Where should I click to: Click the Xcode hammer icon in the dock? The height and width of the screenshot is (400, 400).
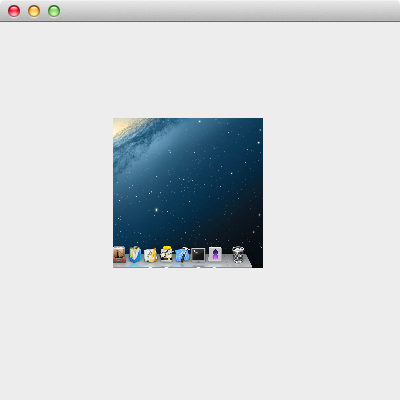(182, 255)
